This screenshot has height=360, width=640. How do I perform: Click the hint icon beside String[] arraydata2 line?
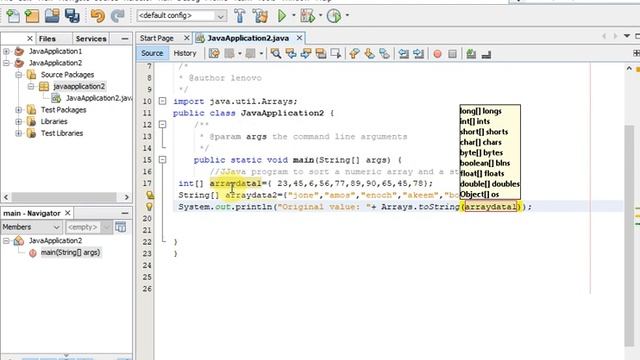point(149,195)
